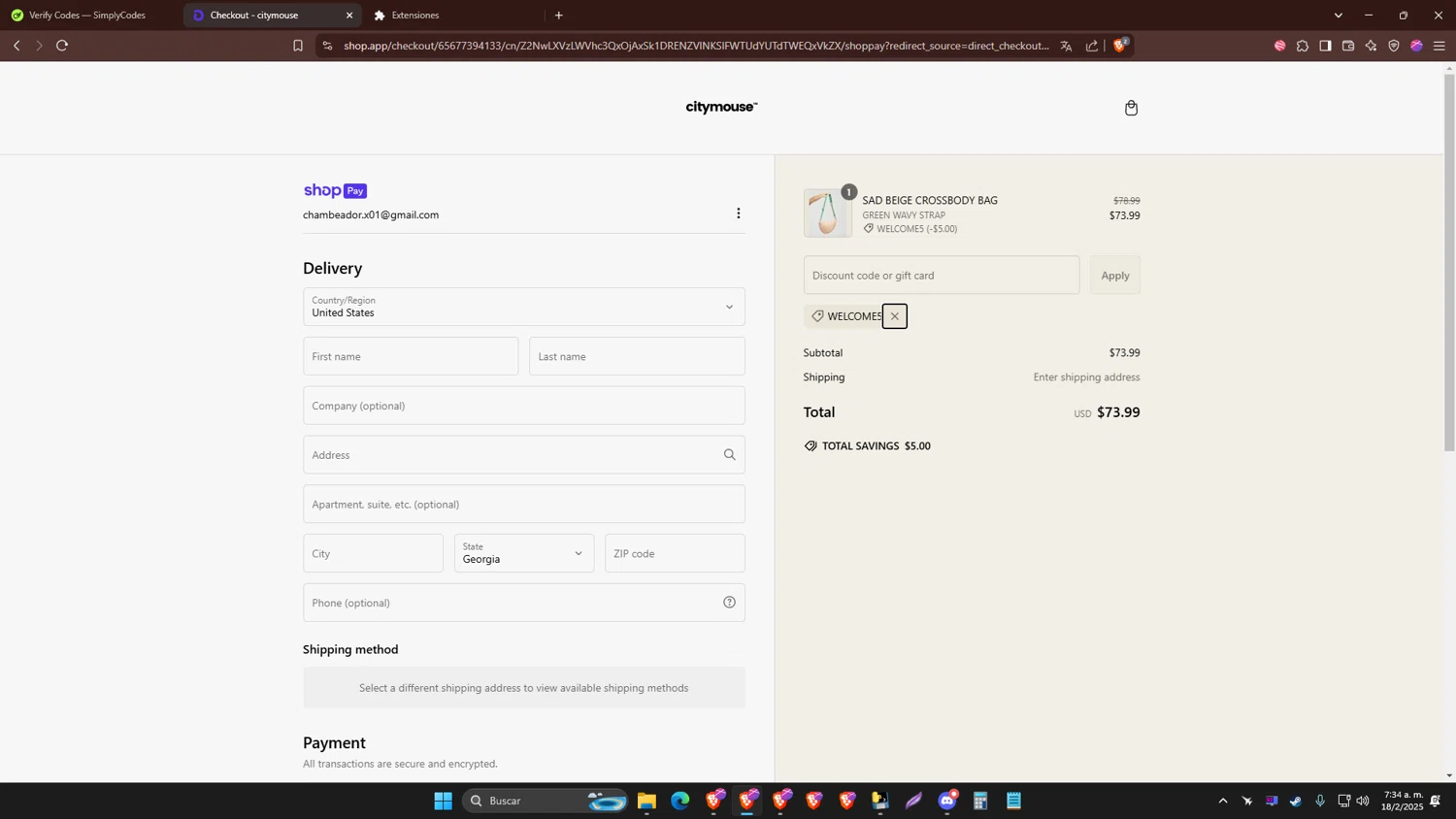This screenshot has height=819, width=1456.
Task: Click the crossbody bag product thumbnail
Action: (x=827, y=213)
